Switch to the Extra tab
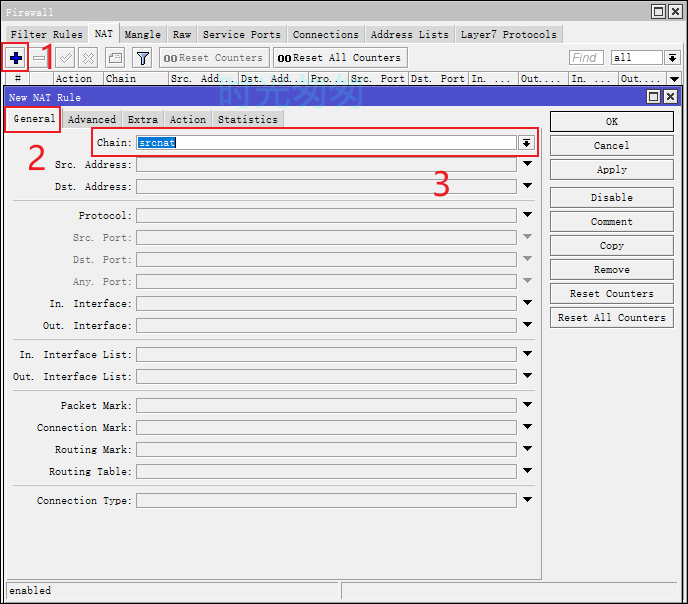 click(143, 119)
